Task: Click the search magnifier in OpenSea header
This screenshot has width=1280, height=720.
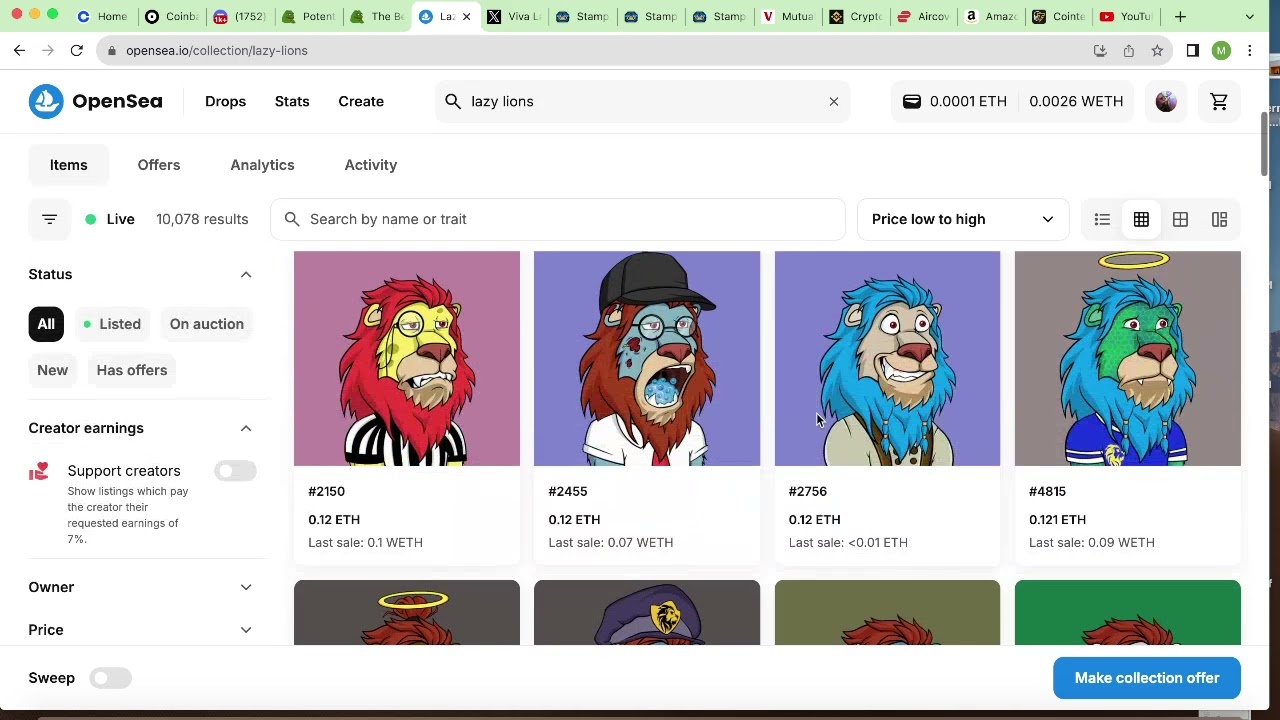Action: tap(453, 101)
